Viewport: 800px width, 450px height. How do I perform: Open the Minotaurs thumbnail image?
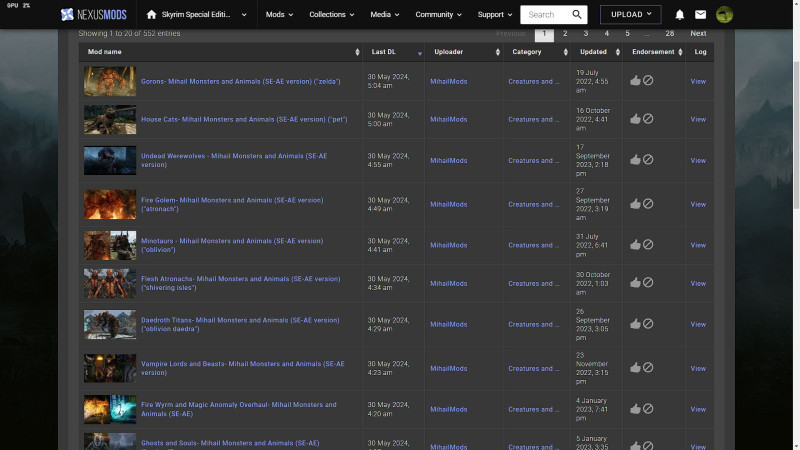pyautogui.click(x=110, y=245)
